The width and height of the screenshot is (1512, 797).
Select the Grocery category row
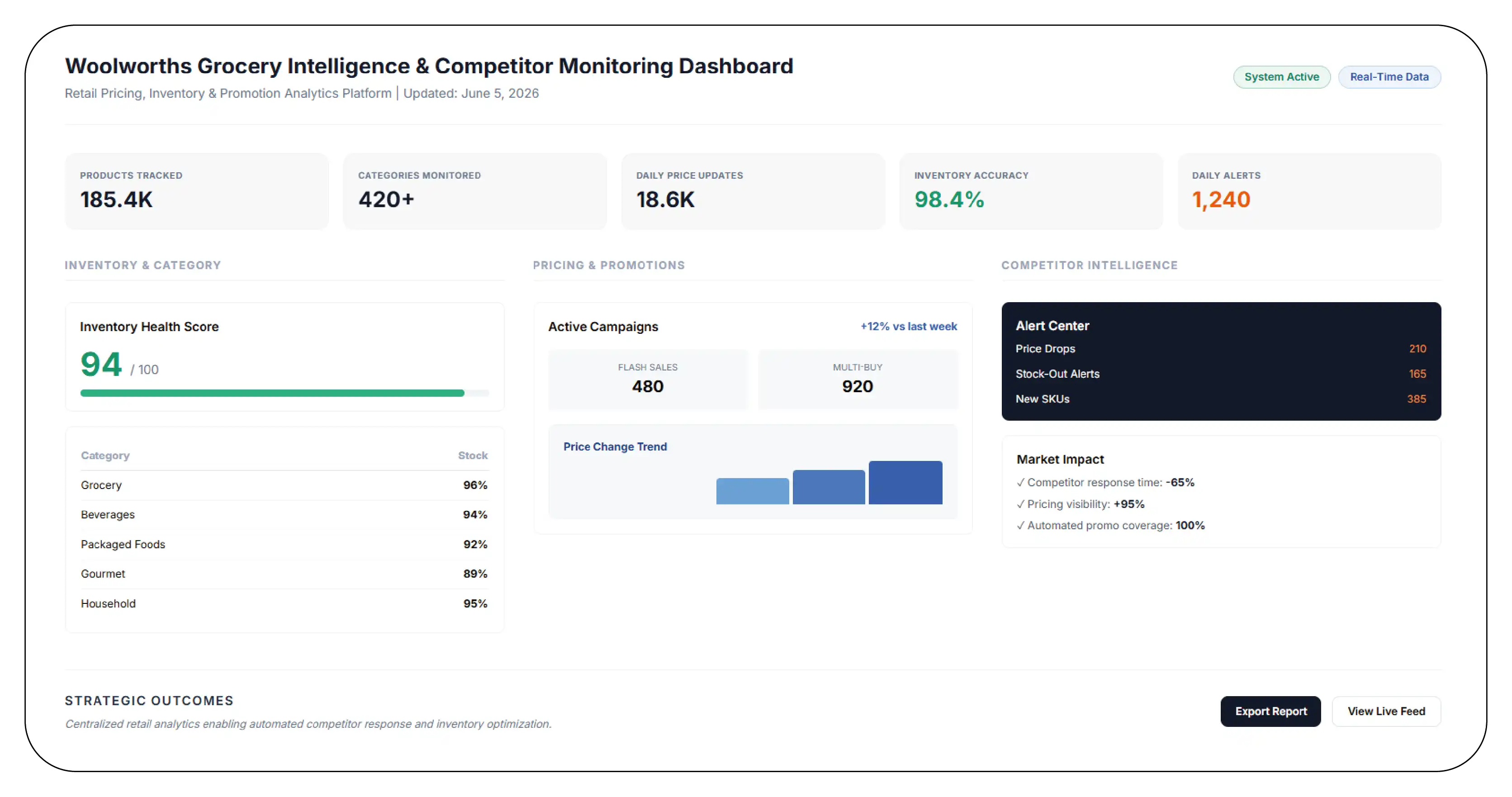(x=284, y=485)
